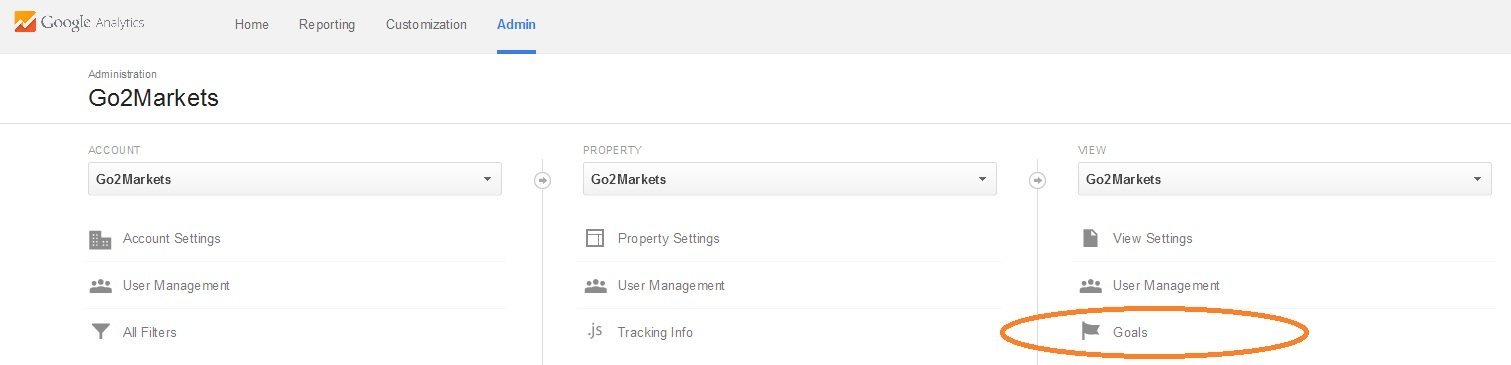Image resolution: width=1511 pixels, height=365 pixels.
Task: Click the Goals flag icon
Action: pos(1090,332)
